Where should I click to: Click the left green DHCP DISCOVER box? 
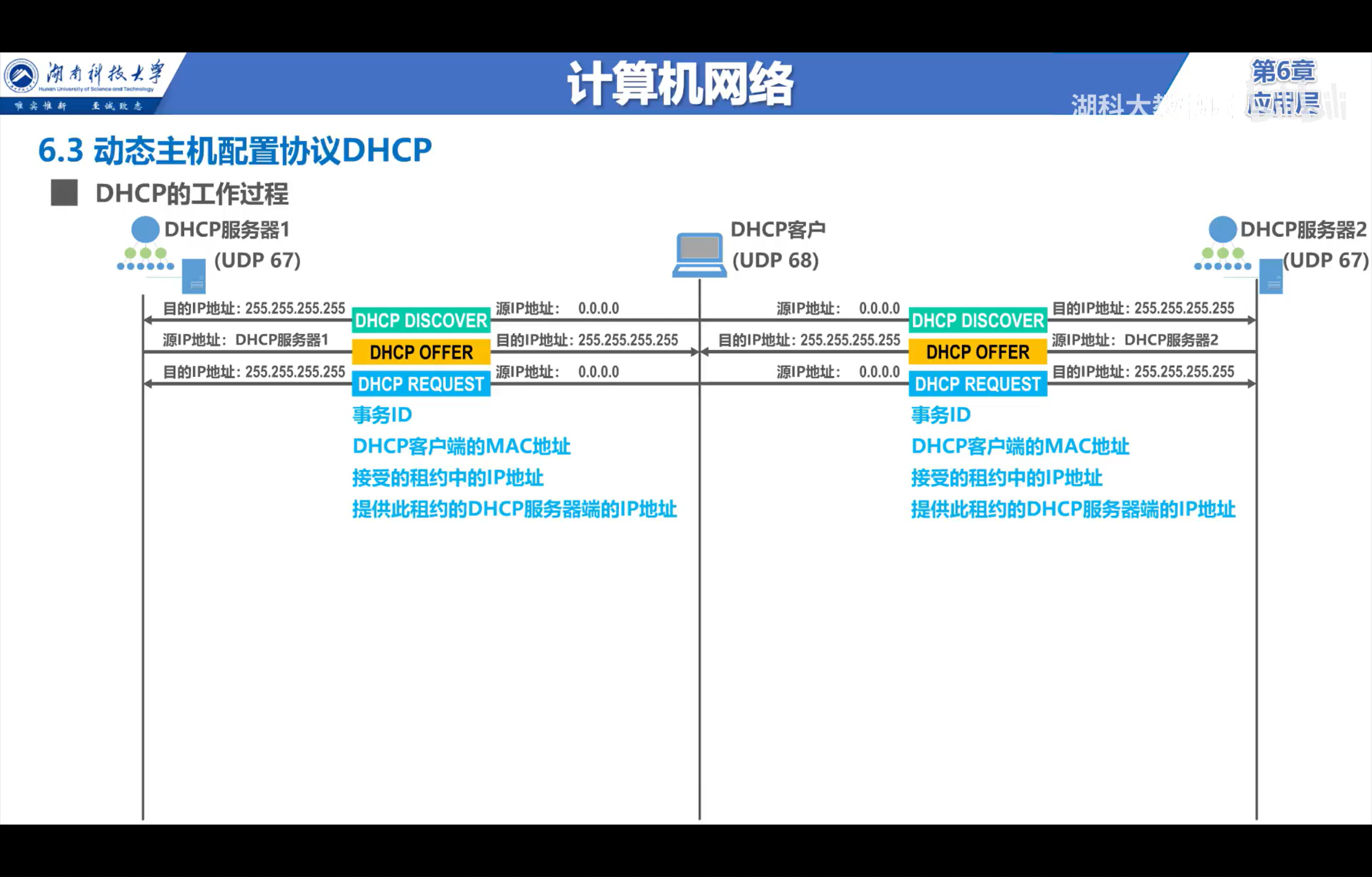(421, 320)
